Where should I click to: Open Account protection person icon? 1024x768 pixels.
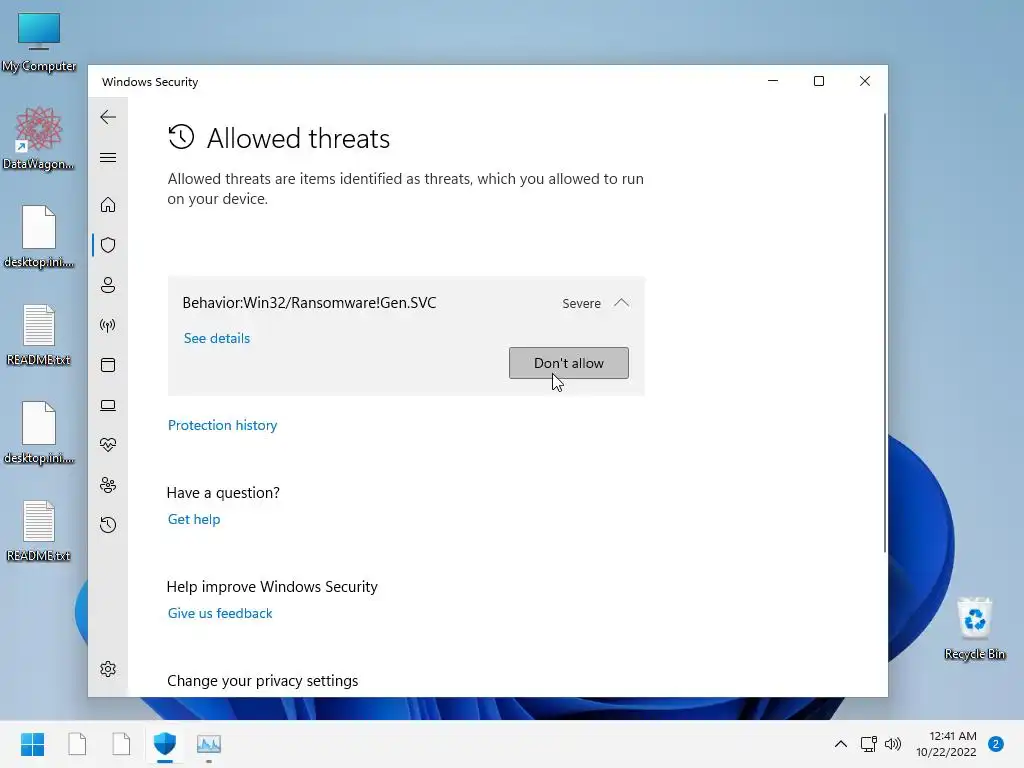(108, 285)
